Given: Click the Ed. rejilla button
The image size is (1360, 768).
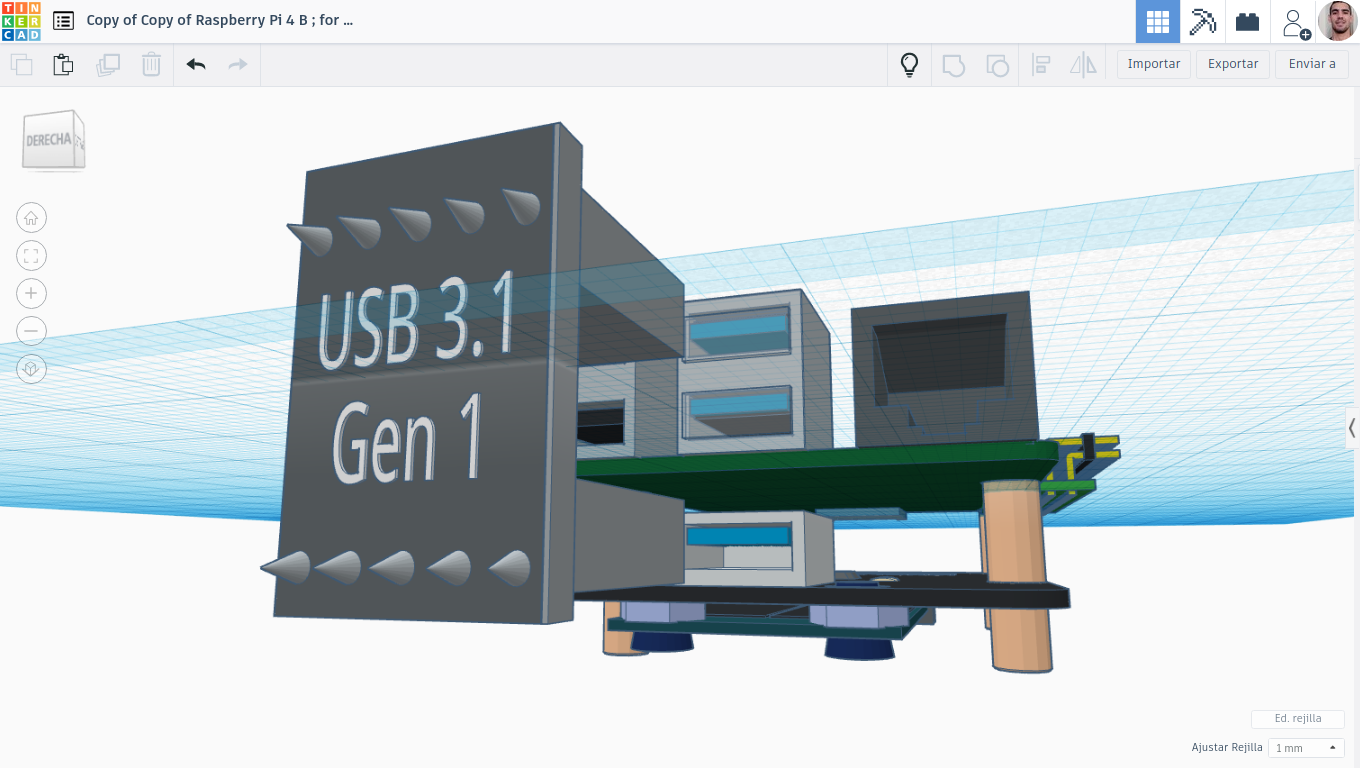Looking at the screenshot, I should pos(1298,719).
